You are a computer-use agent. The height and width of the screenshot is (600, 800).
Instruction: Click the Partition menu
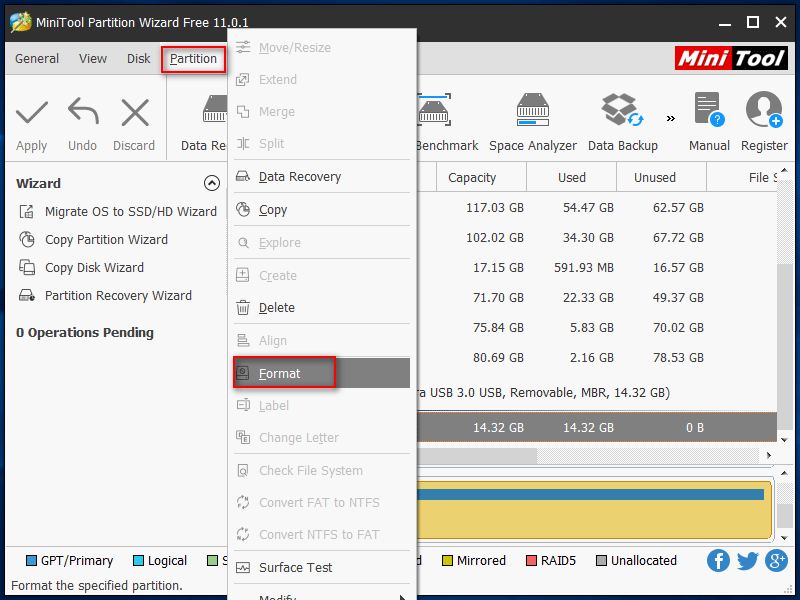click(193, 59)
